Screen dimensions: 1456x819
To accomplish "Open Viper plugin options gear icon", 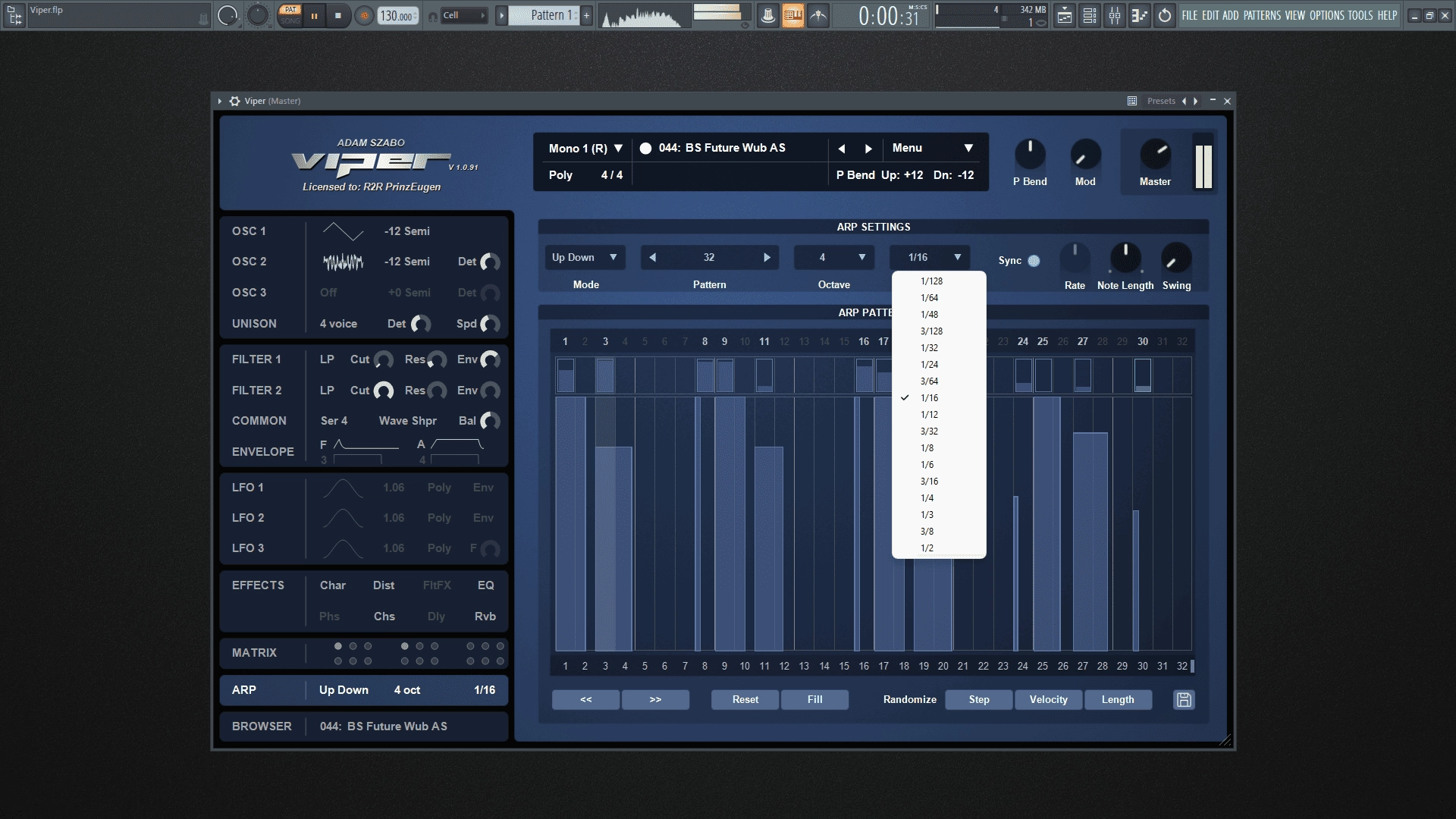I will pos(235,101).
